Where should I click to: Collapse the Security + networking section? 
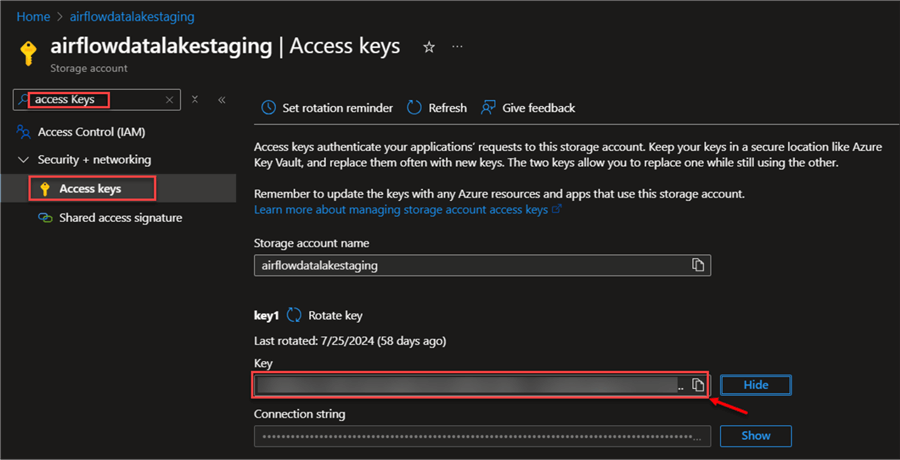point(24,160)
